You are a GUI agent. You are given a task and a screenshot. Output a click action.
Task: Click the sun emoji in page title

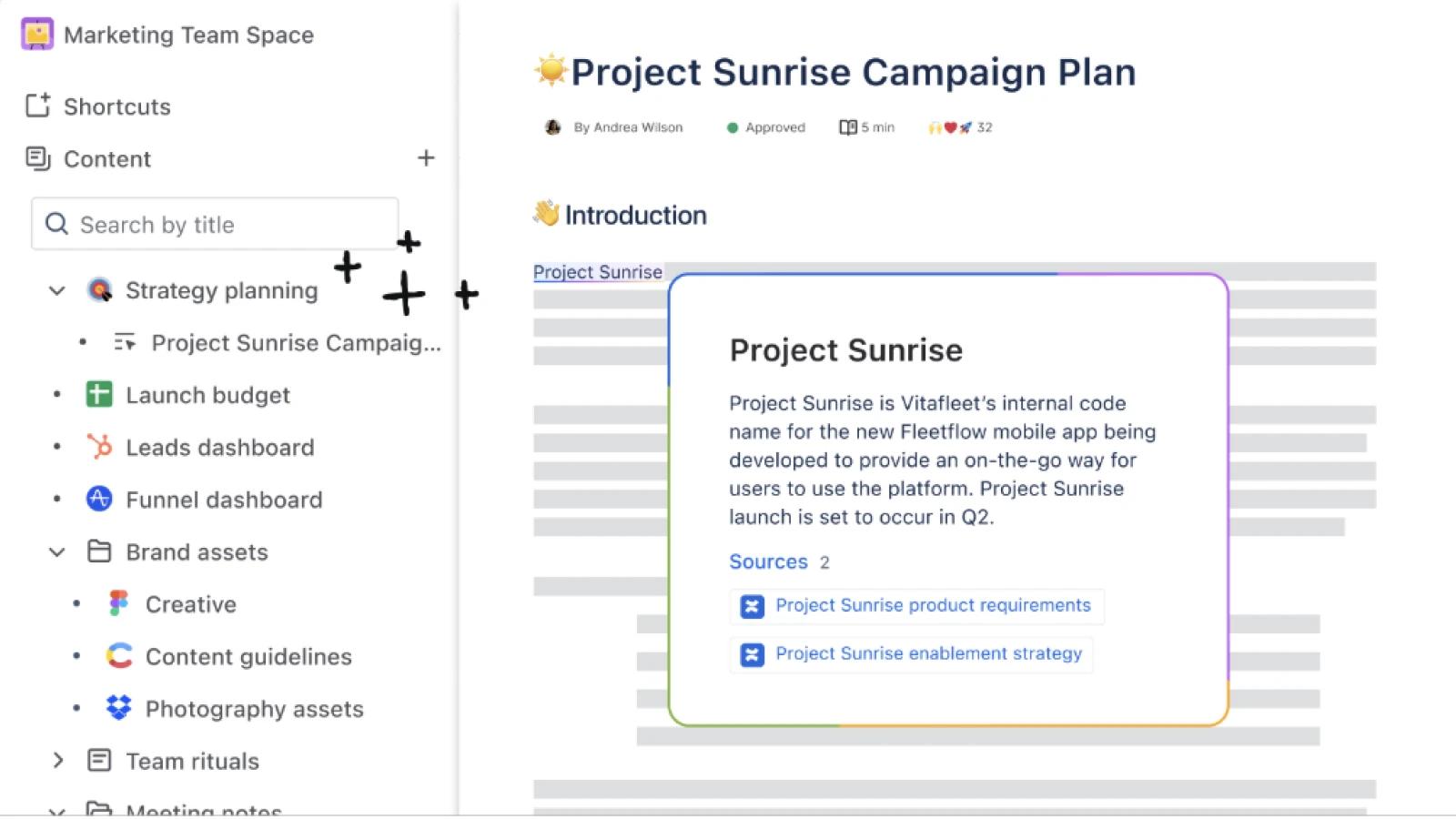(551, 70)
